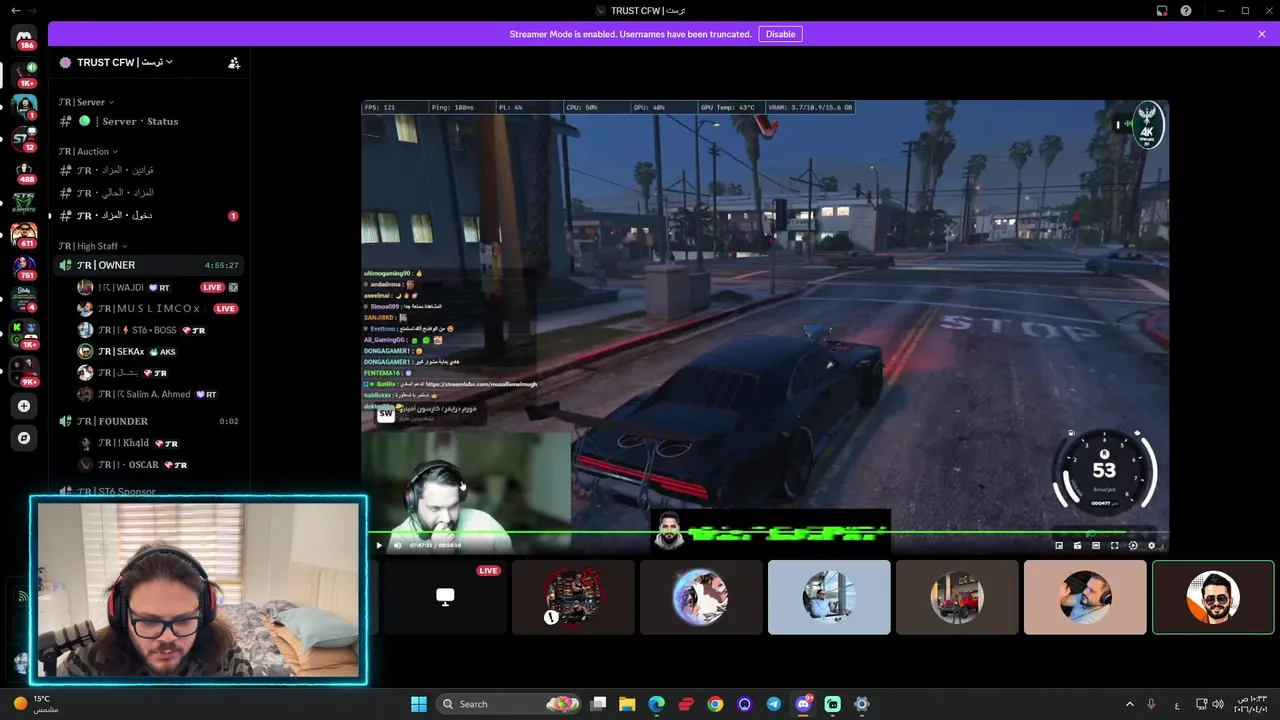Select the green-outlined speaking participant tile
Image resolution: width=1280 pixels, height=720 pixels.
tap(1213, 597)
